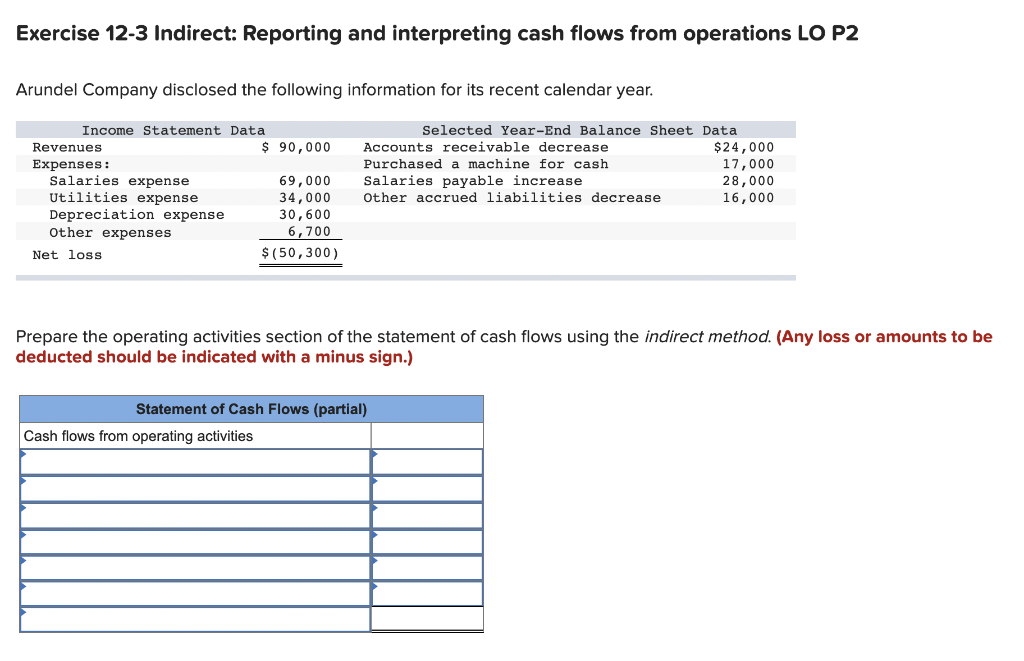This screenshot has height=661, width=1024.
Task: Click the Other accrued liabilities decrease label
Action: point(512,198)
